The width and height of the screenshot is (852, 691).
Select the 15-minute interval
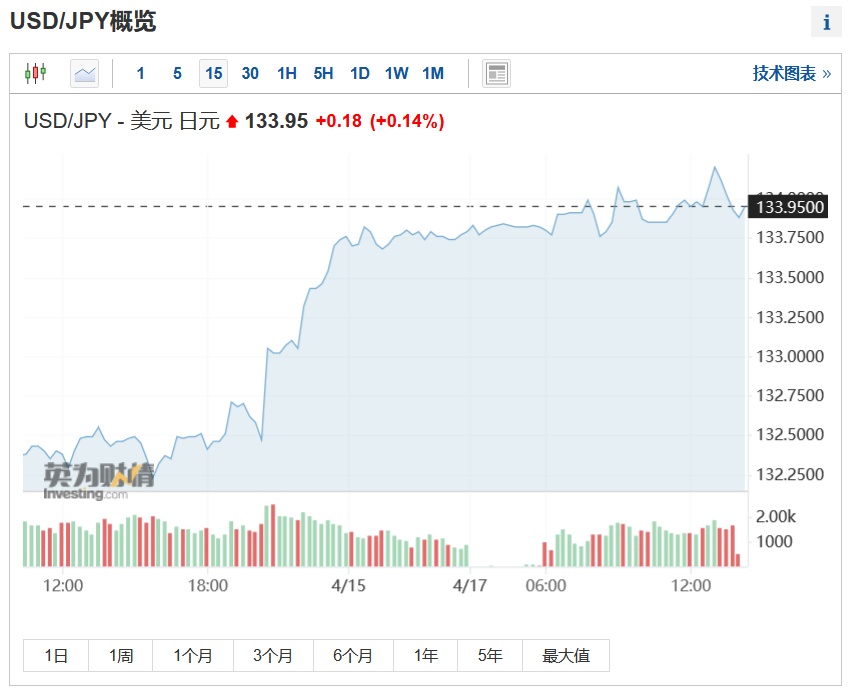(213, 73)
